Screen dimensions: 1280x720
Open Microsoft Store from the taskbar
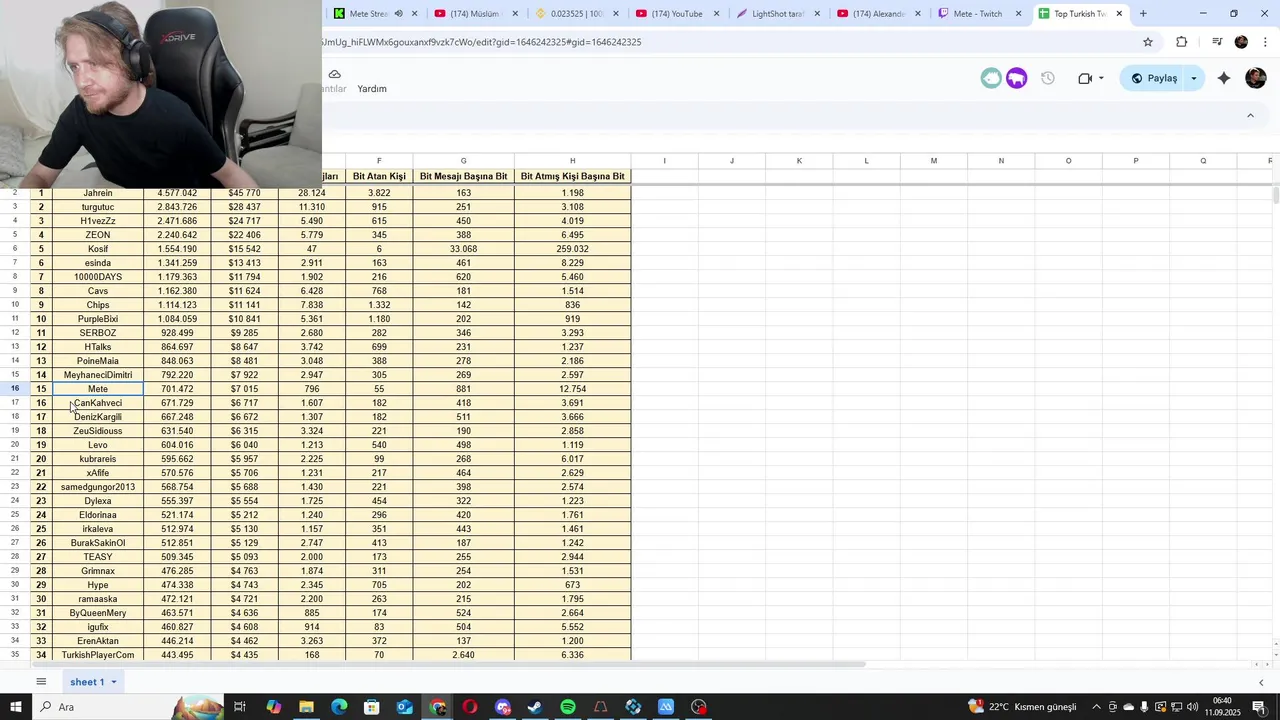[372, 707]
